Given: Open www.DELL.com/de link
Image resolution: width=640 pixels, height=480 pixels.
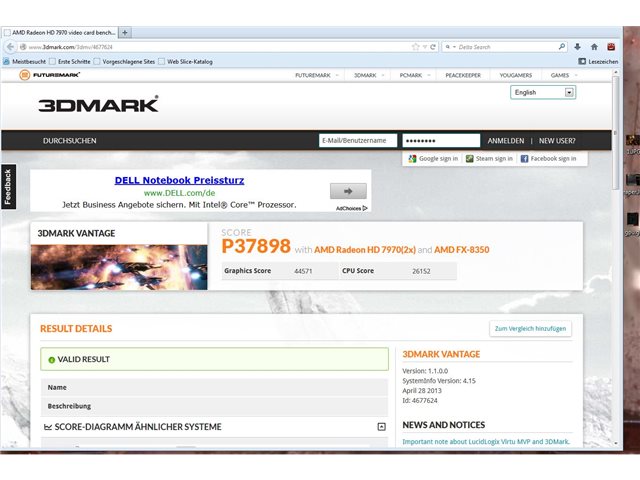Looking at the screenshot, I should tap(179, 193).
